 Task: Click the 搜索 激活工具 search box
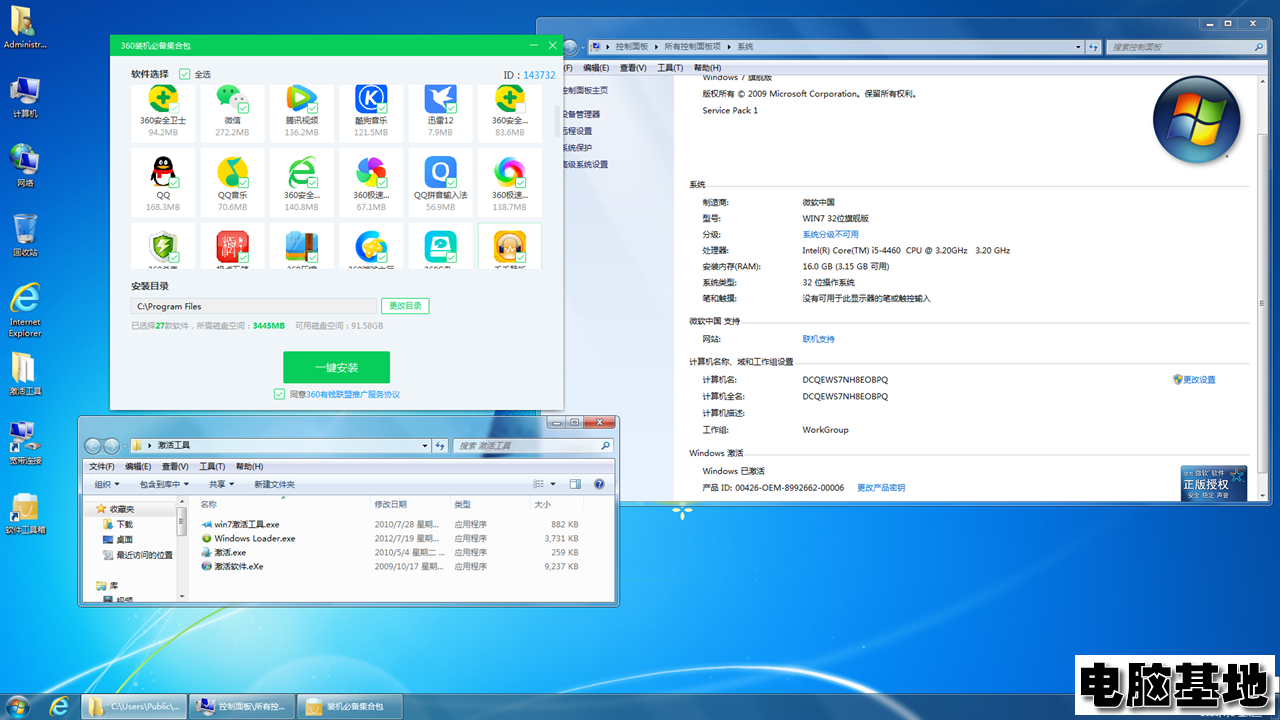533,446
